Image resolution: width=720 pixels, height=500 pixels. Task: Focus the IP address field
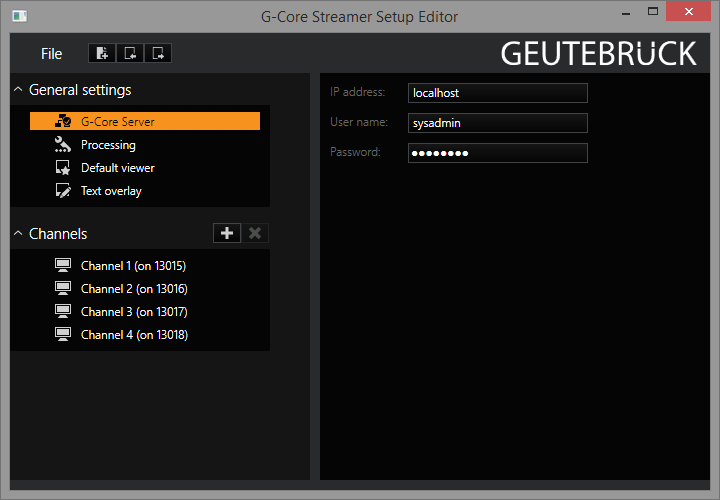click(x=498, y=93)
